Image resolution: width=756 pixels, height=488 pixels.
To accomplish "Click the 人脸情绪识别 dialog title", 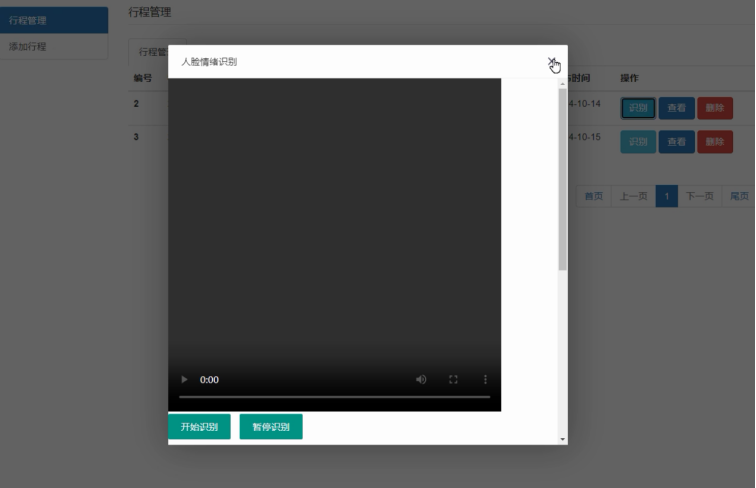I will click(x=209, y=62).
